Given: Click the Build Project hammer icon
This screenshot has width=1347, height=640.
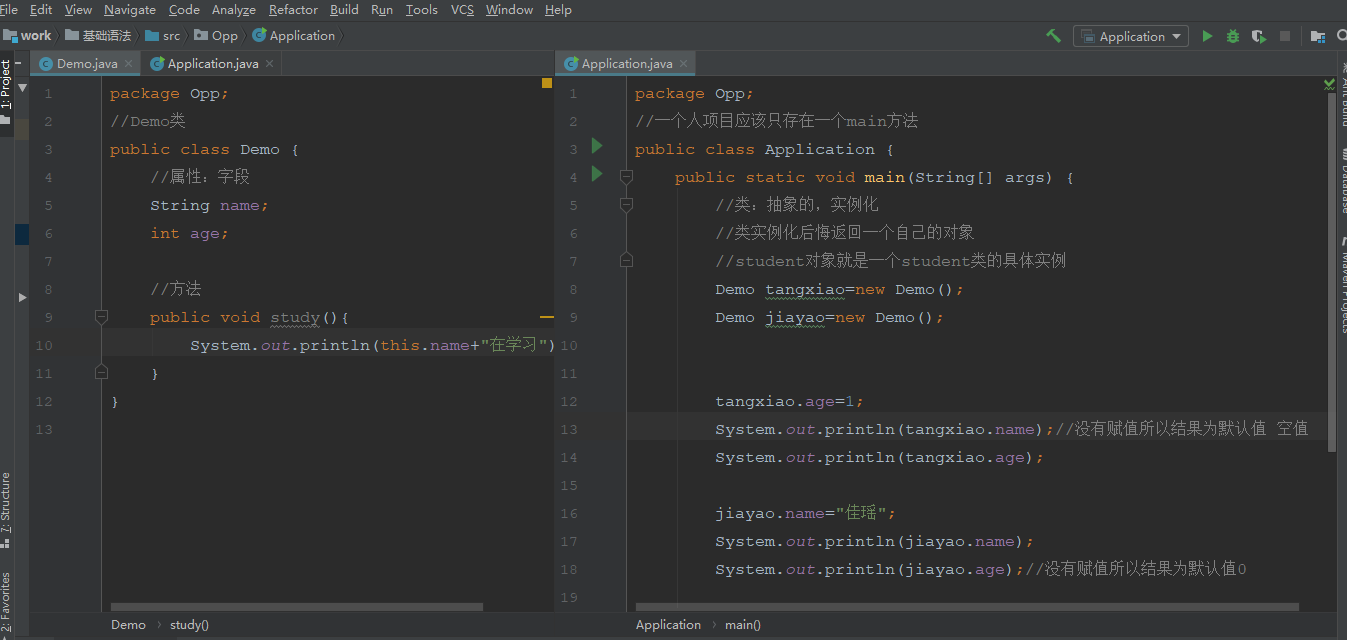Looking at the screenshot, I should point(1053,36).
